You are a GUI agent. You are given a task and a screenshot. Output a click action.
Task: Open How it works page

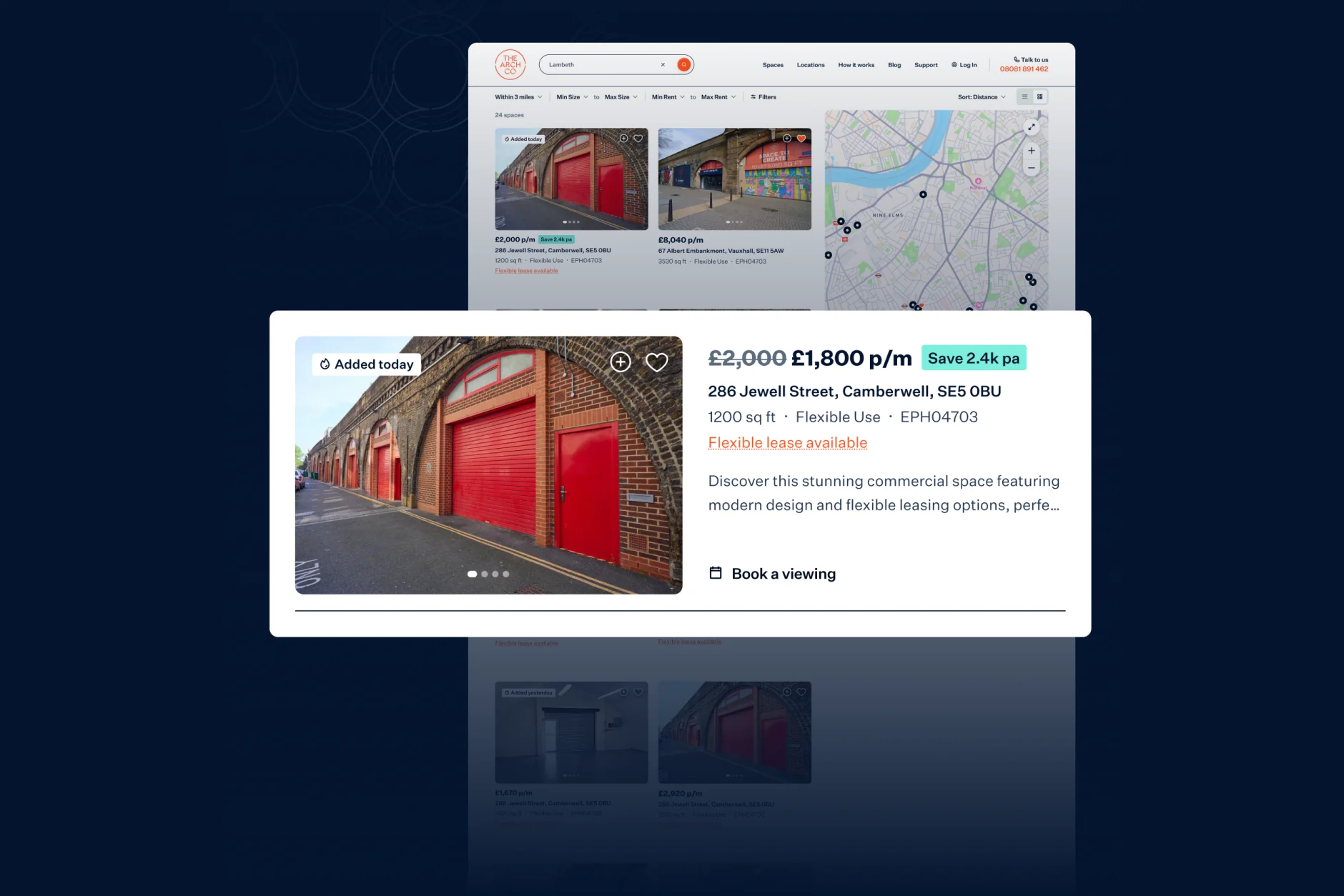pyautogui.click(x=856, y=65)
